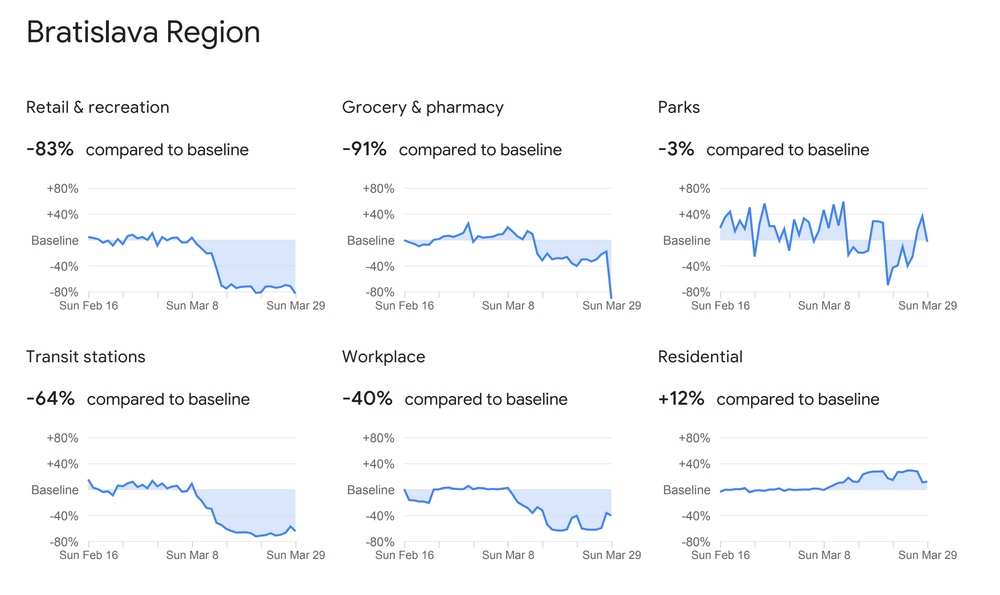Click the Transit stations heading
1000x595 pixels.
pyautogui.click(x=86, y=357)
